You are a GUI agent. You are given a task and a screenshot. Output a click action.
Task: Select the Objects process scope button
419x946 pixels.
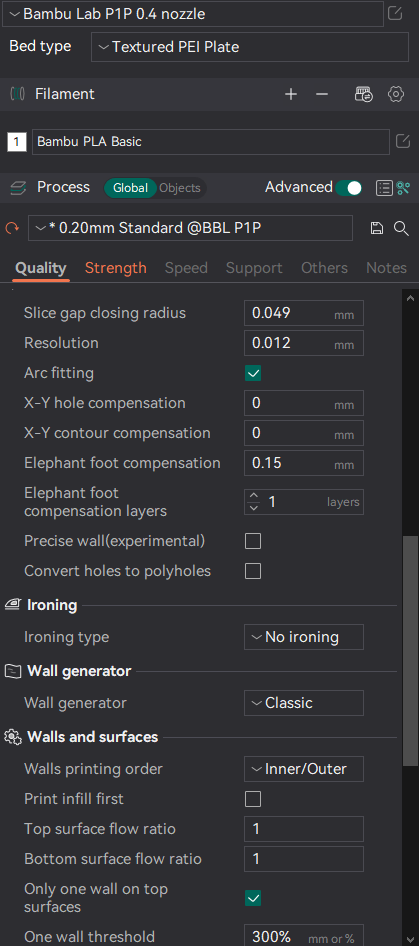[180, 188]
